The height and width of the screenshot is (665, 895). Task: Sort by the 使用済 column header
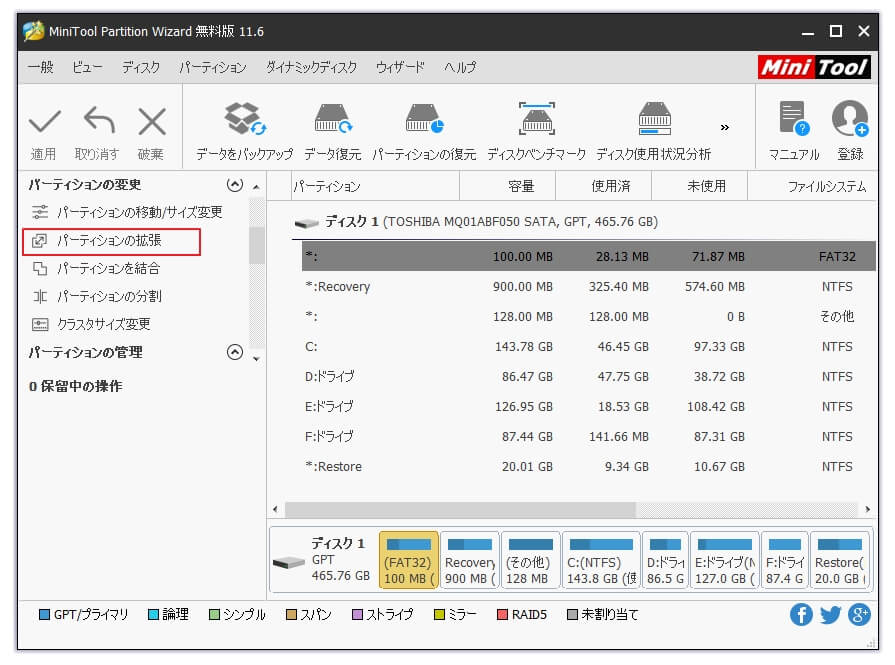click(603, 186)
